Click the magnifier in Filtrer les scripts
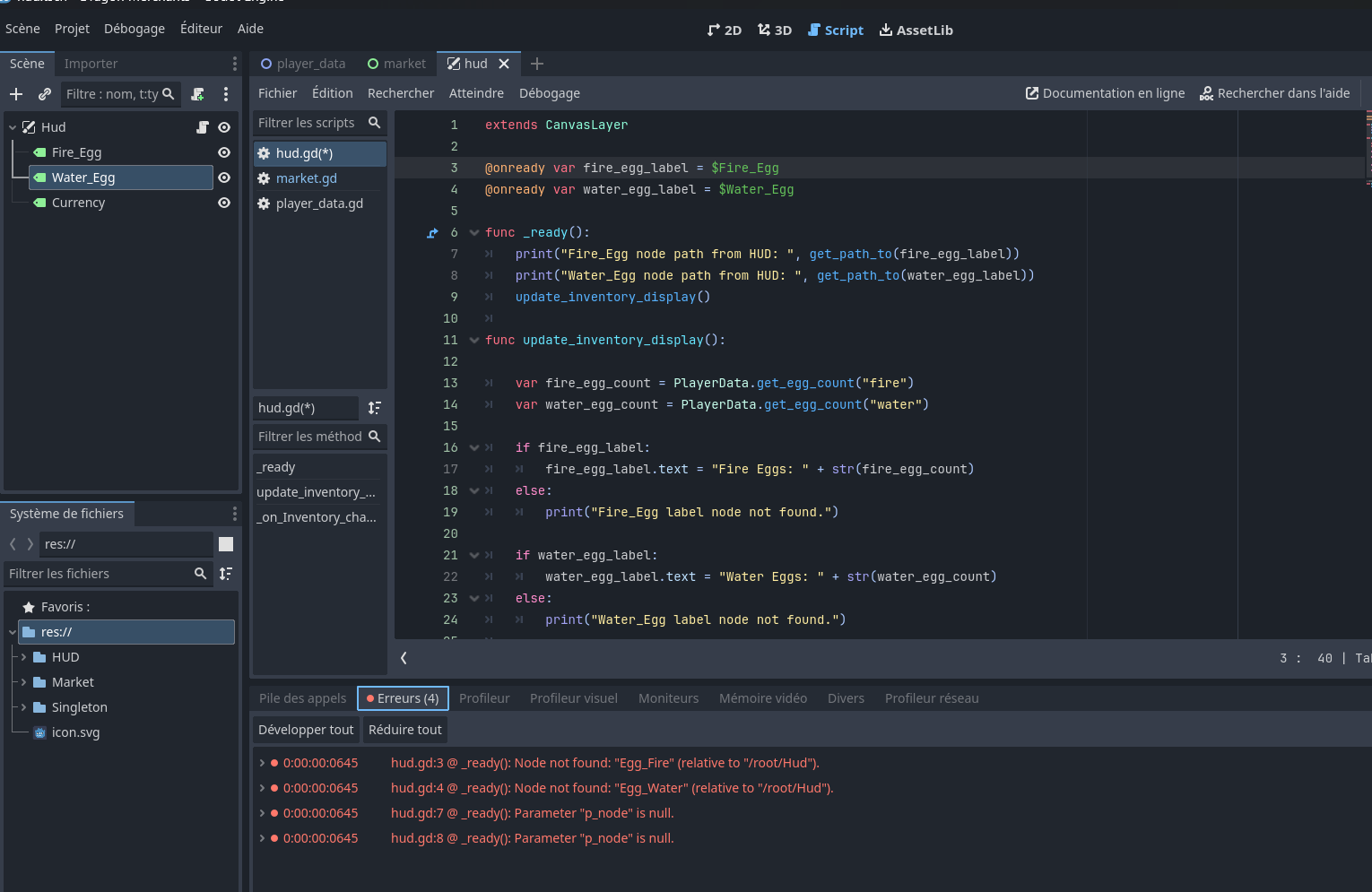This screenshot has width=1372, height=892. click(375, 123)
